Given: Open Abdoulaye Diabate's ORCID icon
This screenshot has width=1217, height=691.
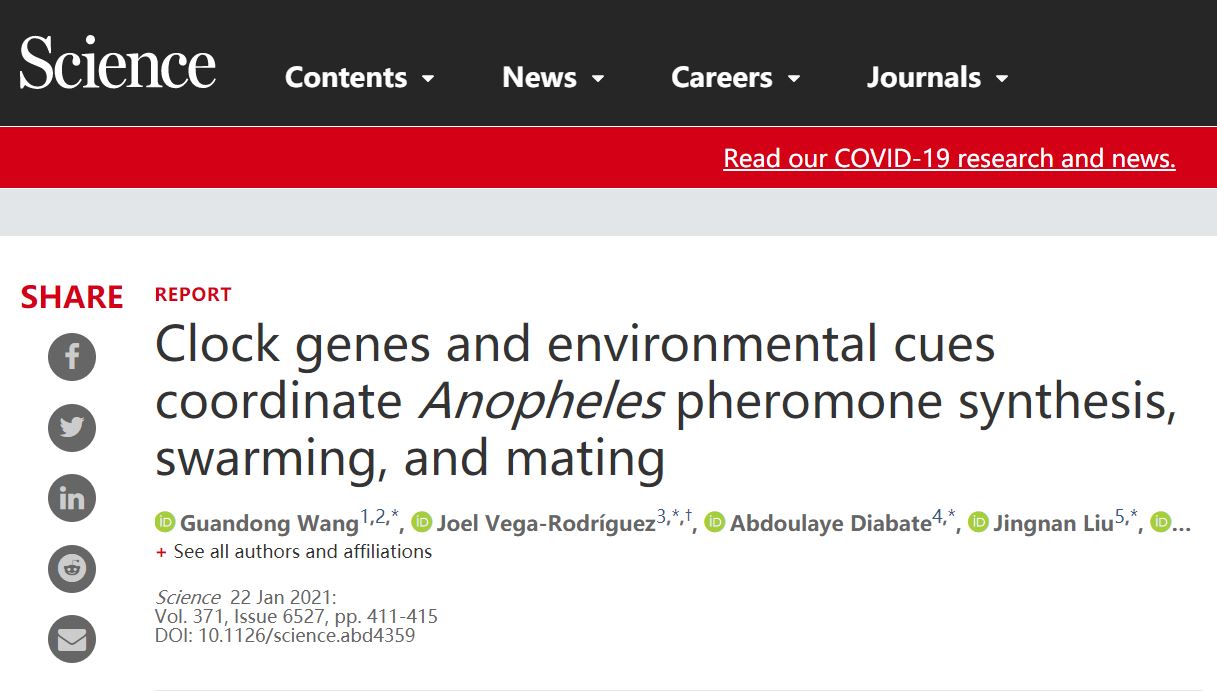Looking at the screenshot, I should (715, 522).
